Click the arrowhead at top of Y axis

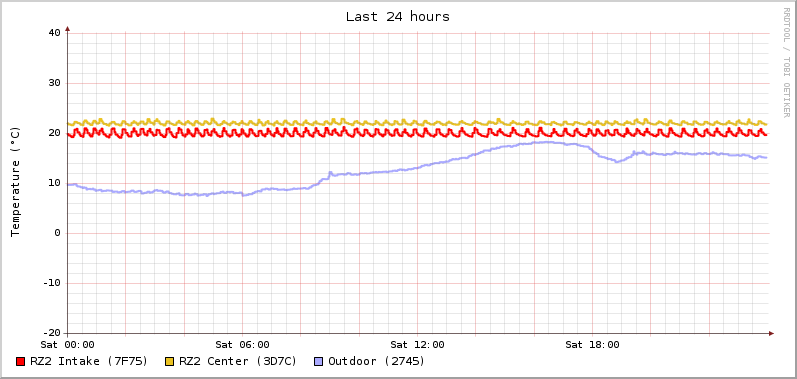click(68, 29)
